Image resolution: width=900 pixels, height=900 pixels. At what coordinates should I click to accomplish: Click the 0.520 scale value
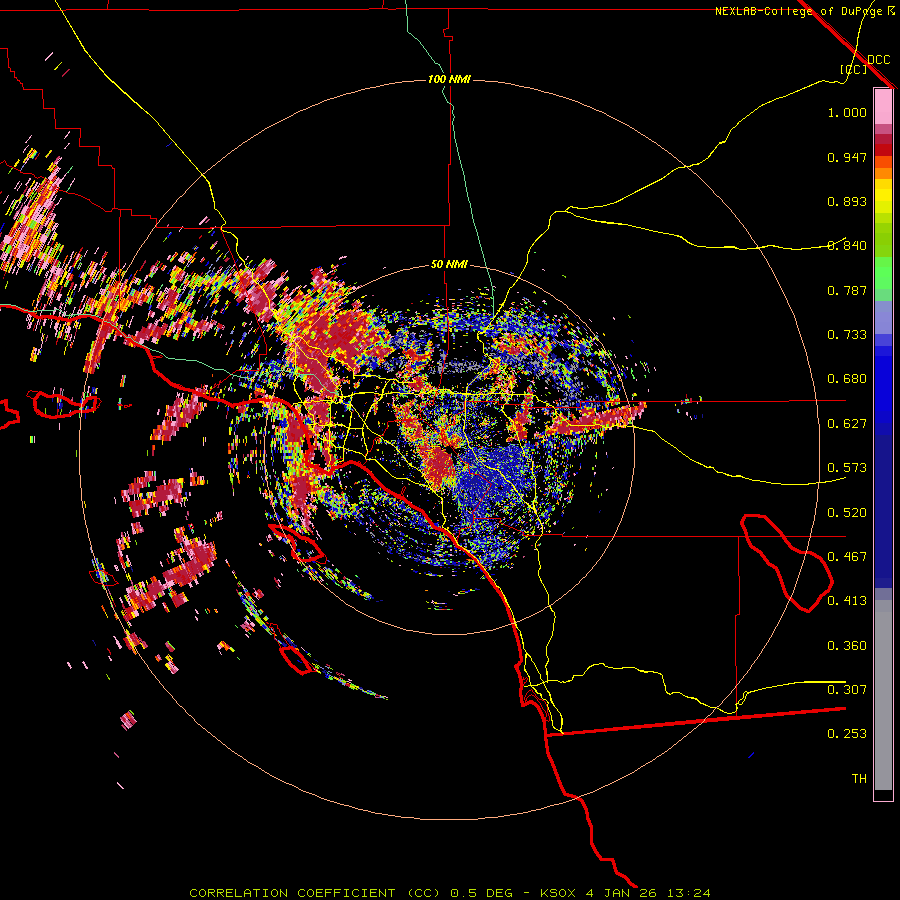(847, 513)
